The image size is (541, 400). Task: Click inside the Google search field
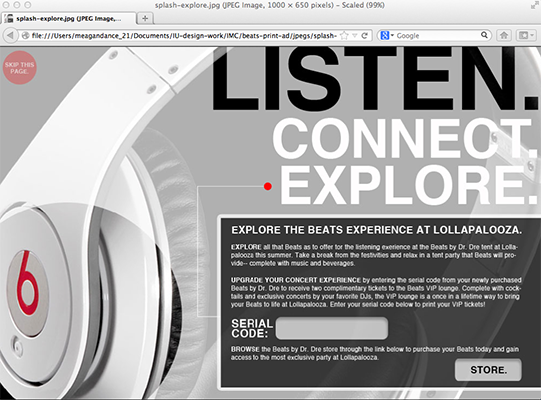pyautogui.click(x=437, y=35)
